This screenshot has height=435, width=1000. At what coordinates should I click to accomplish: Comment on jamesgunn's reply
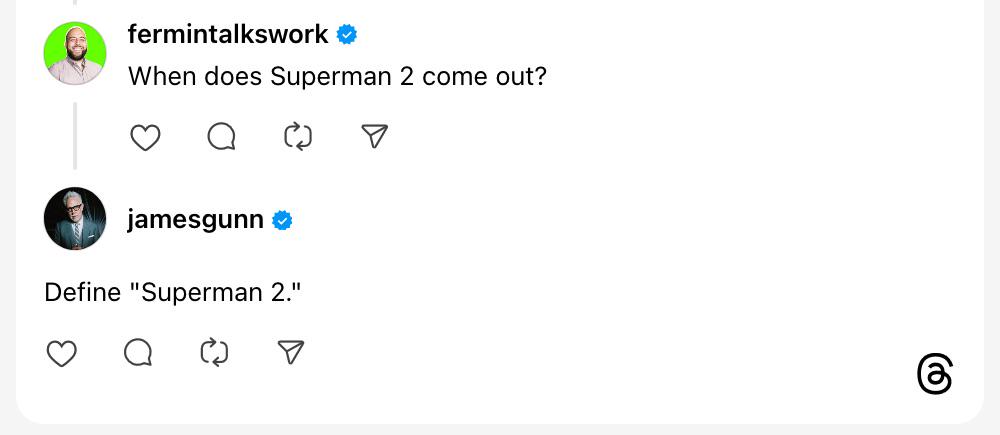click(138, 353)
